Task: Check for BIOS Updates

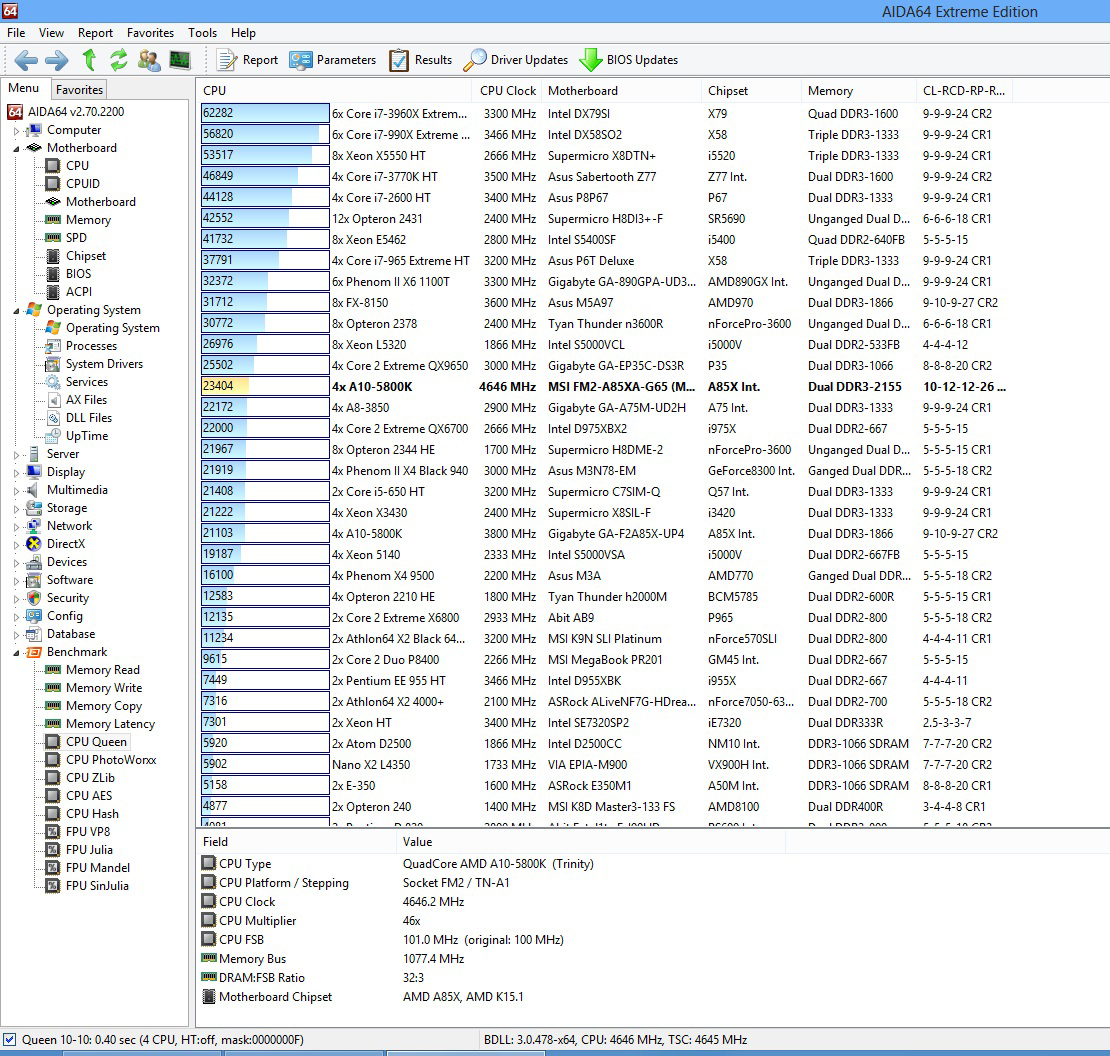Action: pyautogui.click(x=629, y=60)
